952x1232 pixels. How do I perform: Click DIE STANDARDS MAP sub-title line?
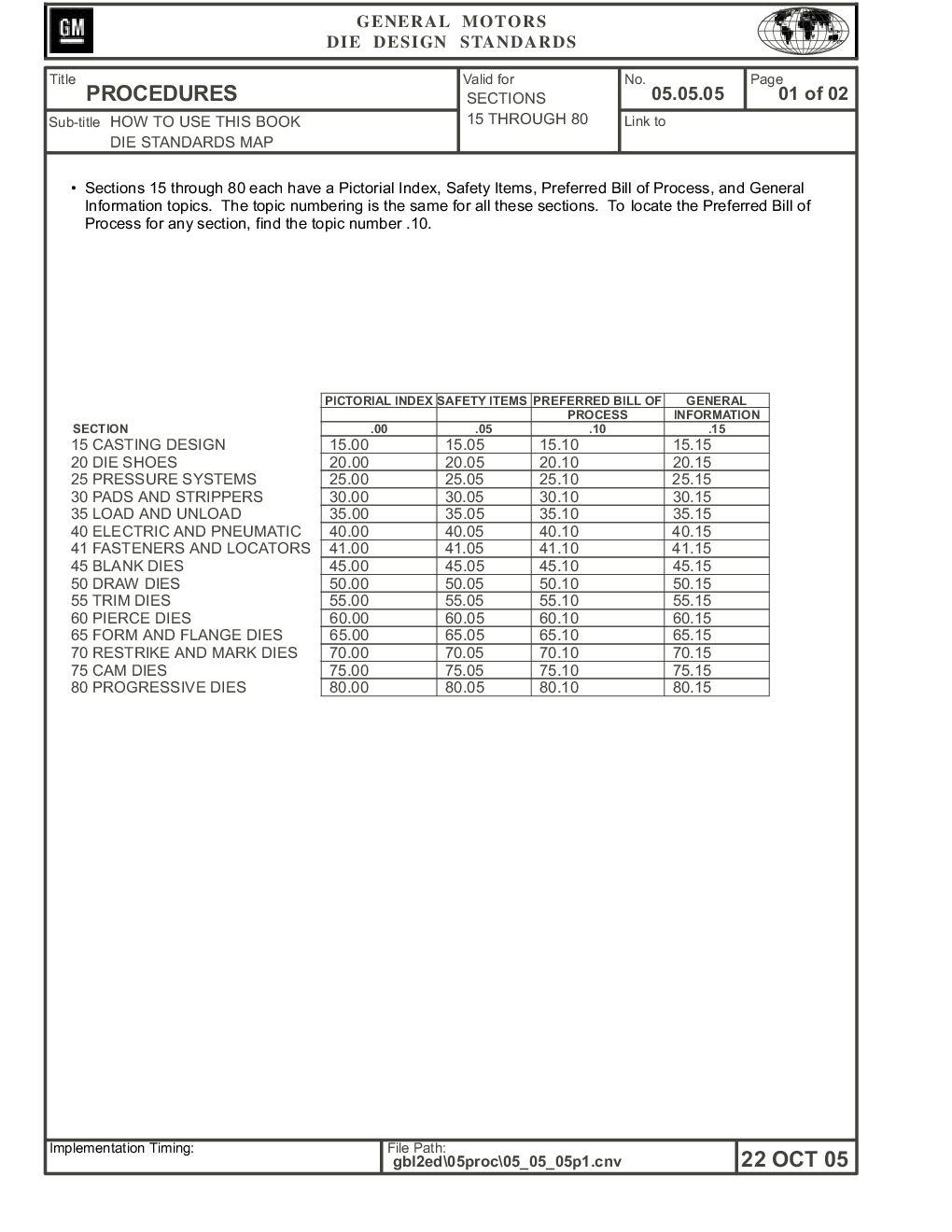pos(191,142)
